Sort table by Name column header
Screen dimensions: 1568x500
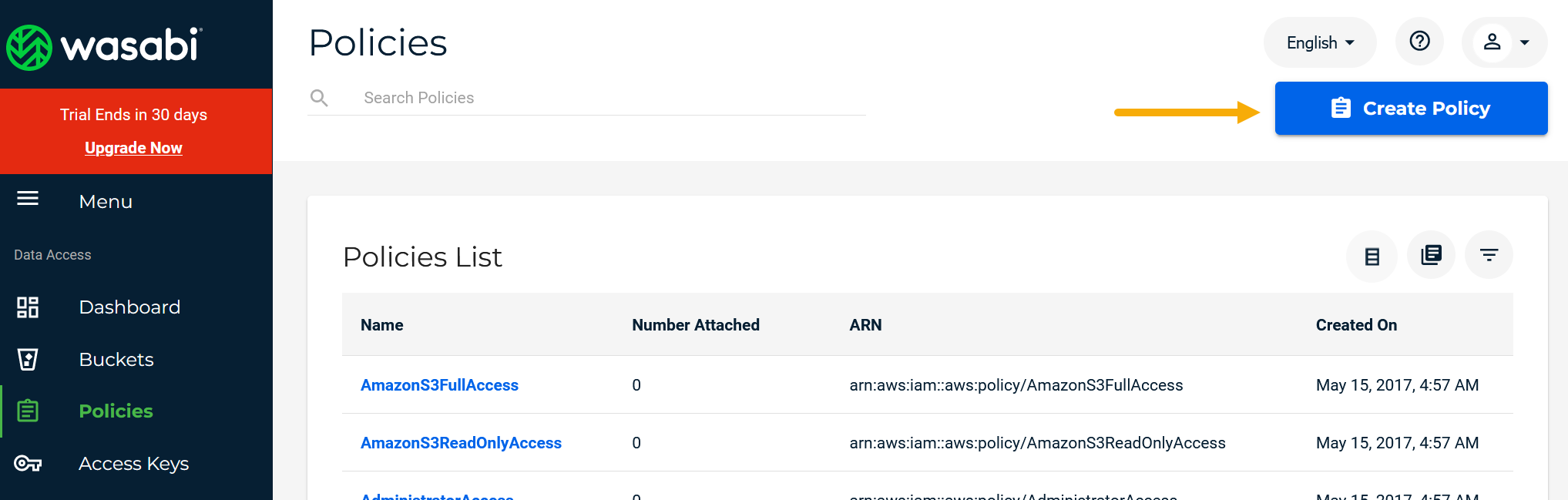coord(382,325)
